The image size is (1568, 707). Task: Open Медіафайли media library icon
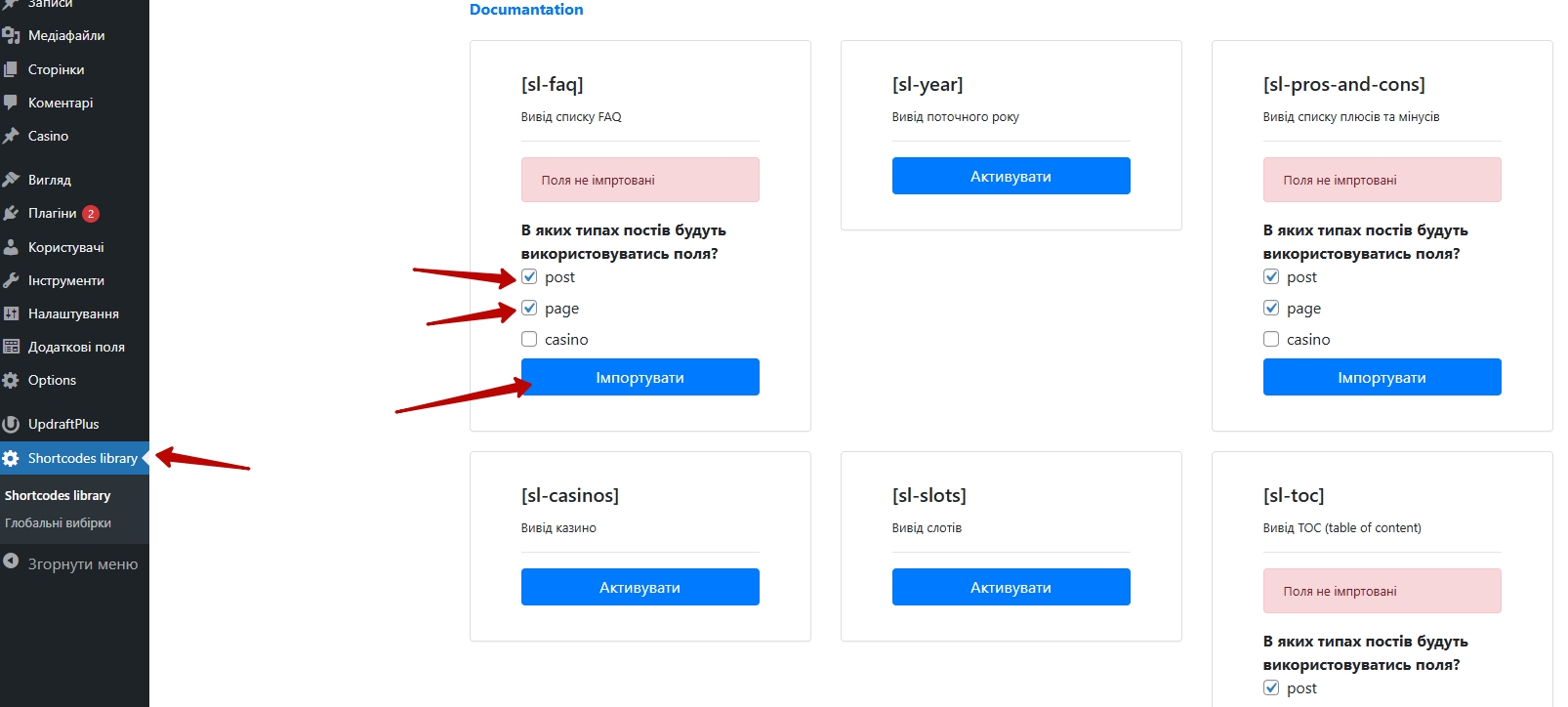(x=11, y=35)
